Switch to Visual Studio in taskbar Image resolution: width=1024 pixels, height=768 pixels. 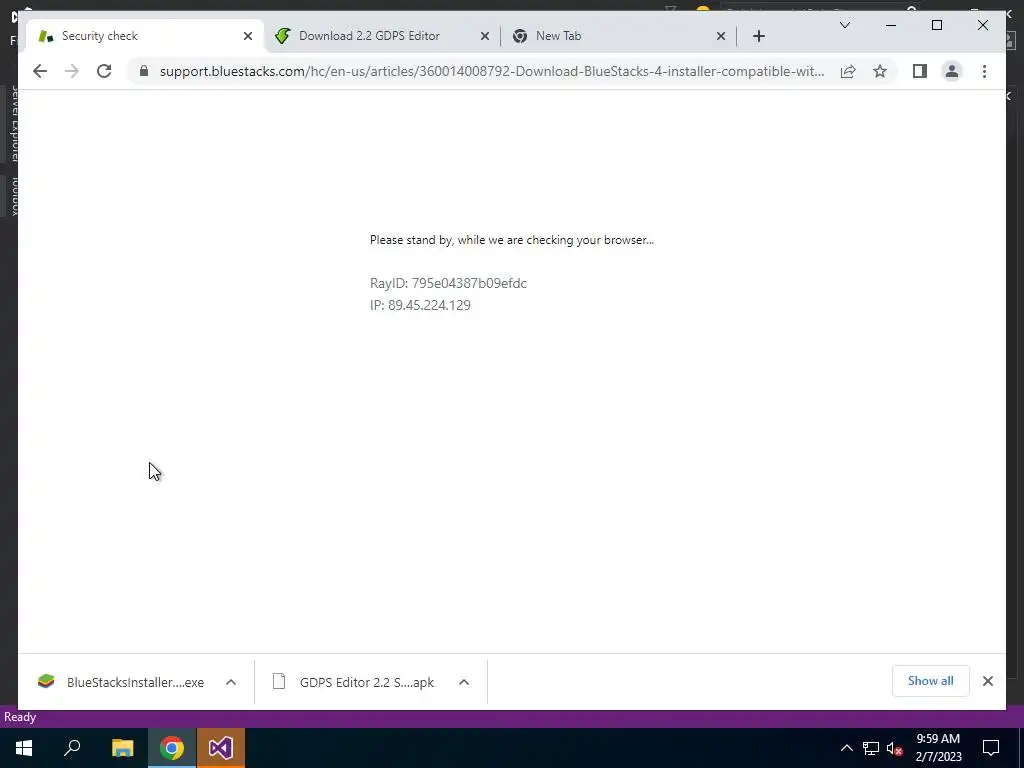221,748
